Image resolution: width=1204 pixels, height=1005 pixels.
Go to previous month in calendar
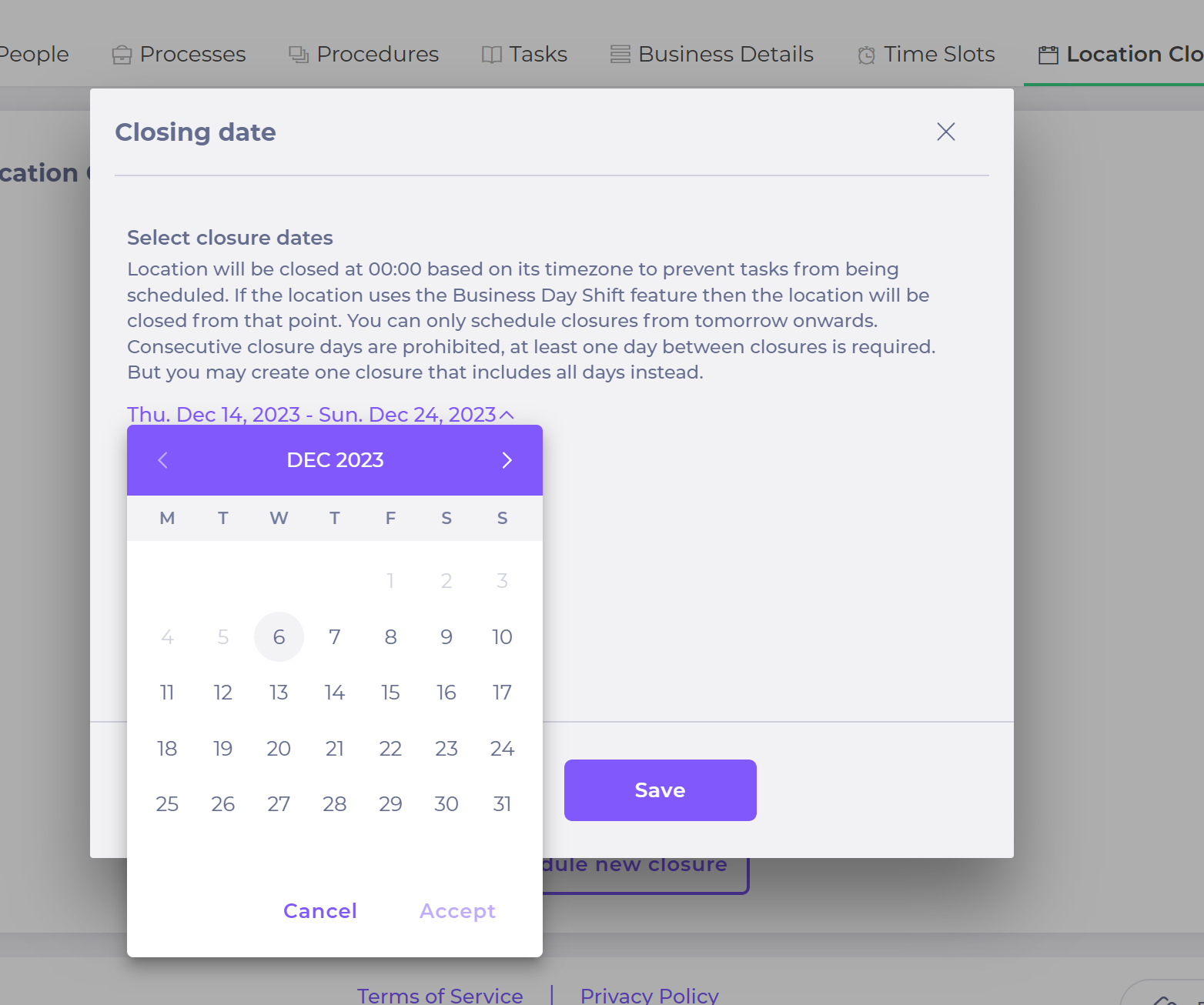pos(162,460)
